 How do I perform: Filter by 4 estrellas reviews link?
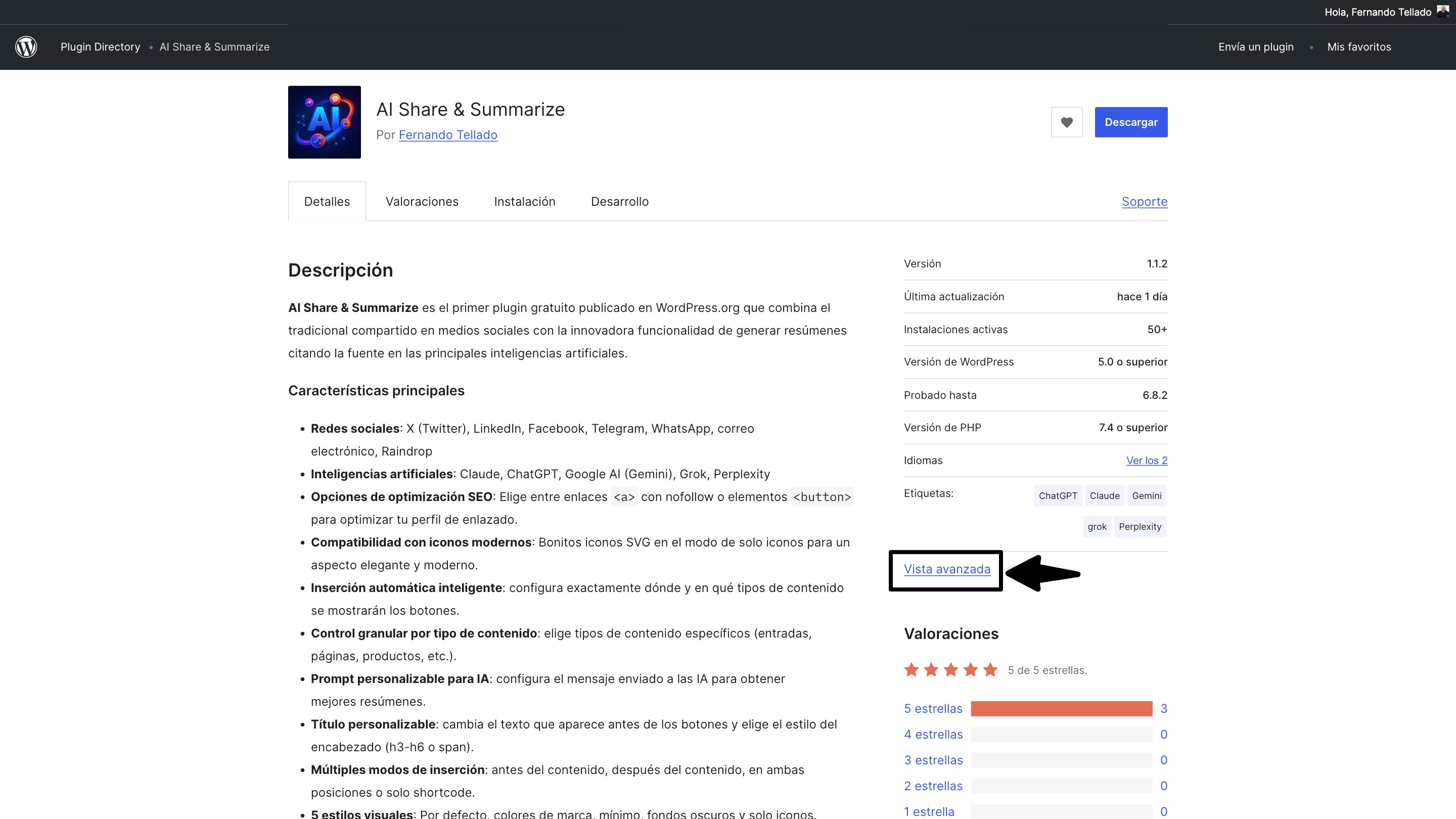tap(933, 735)
